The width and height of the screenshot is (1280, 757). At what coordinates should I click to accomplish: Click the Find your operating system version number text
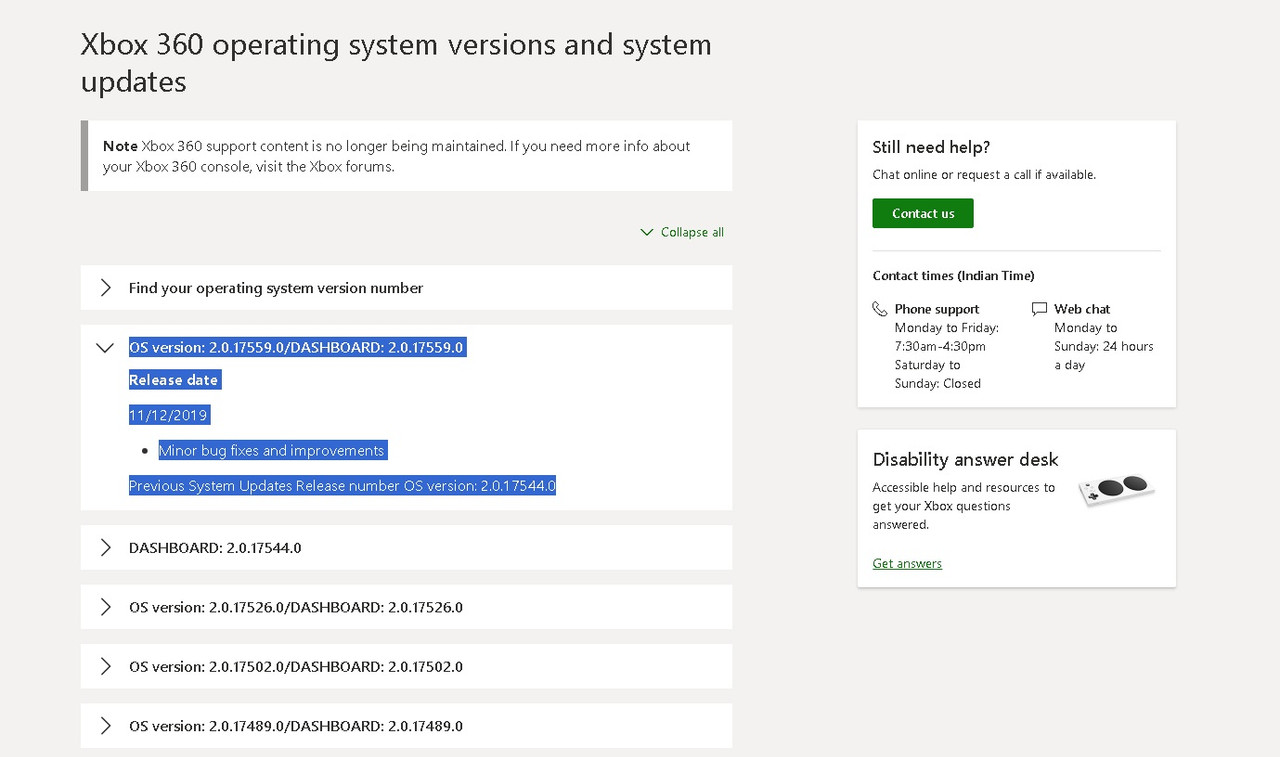coord(276,288)
